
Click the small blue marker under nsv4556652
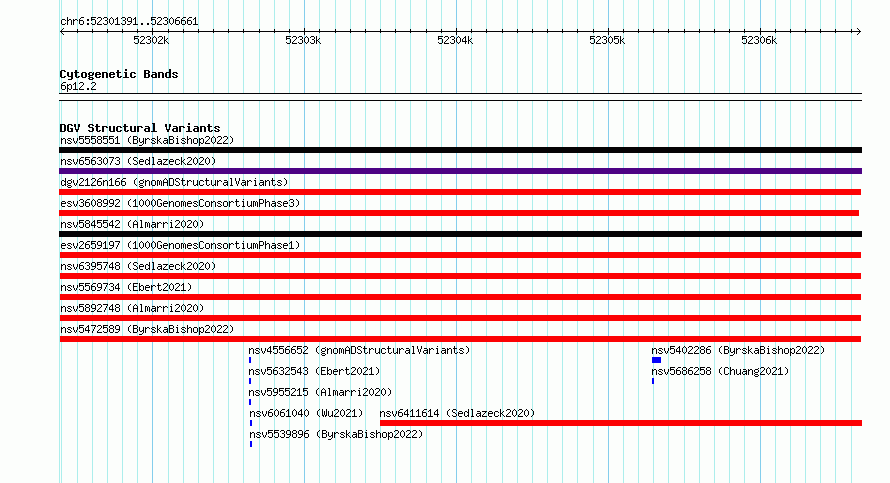tap(250, 360)
